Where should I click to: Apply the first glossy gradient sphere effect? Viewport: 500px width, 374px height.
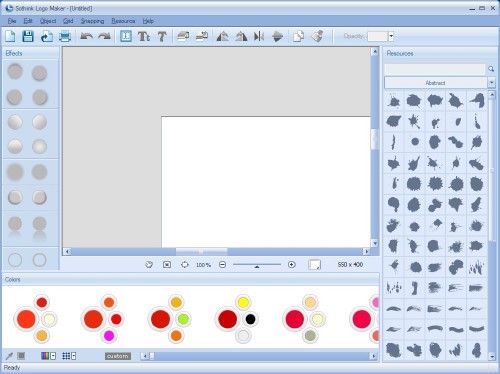pos(15,122)
